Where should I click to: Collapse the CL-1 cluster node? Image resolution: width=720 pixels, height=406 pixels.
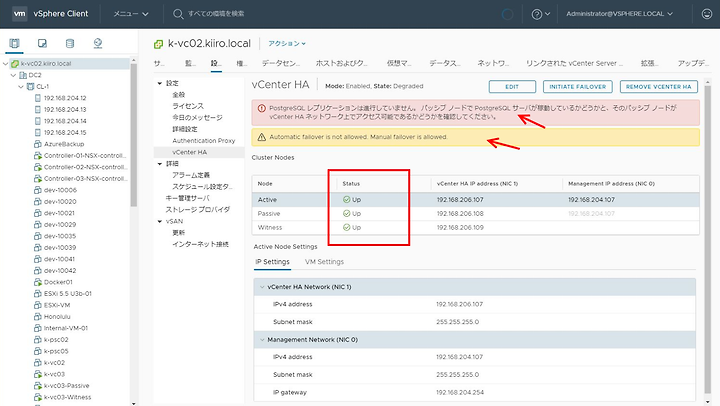click(x=21, y=86)
